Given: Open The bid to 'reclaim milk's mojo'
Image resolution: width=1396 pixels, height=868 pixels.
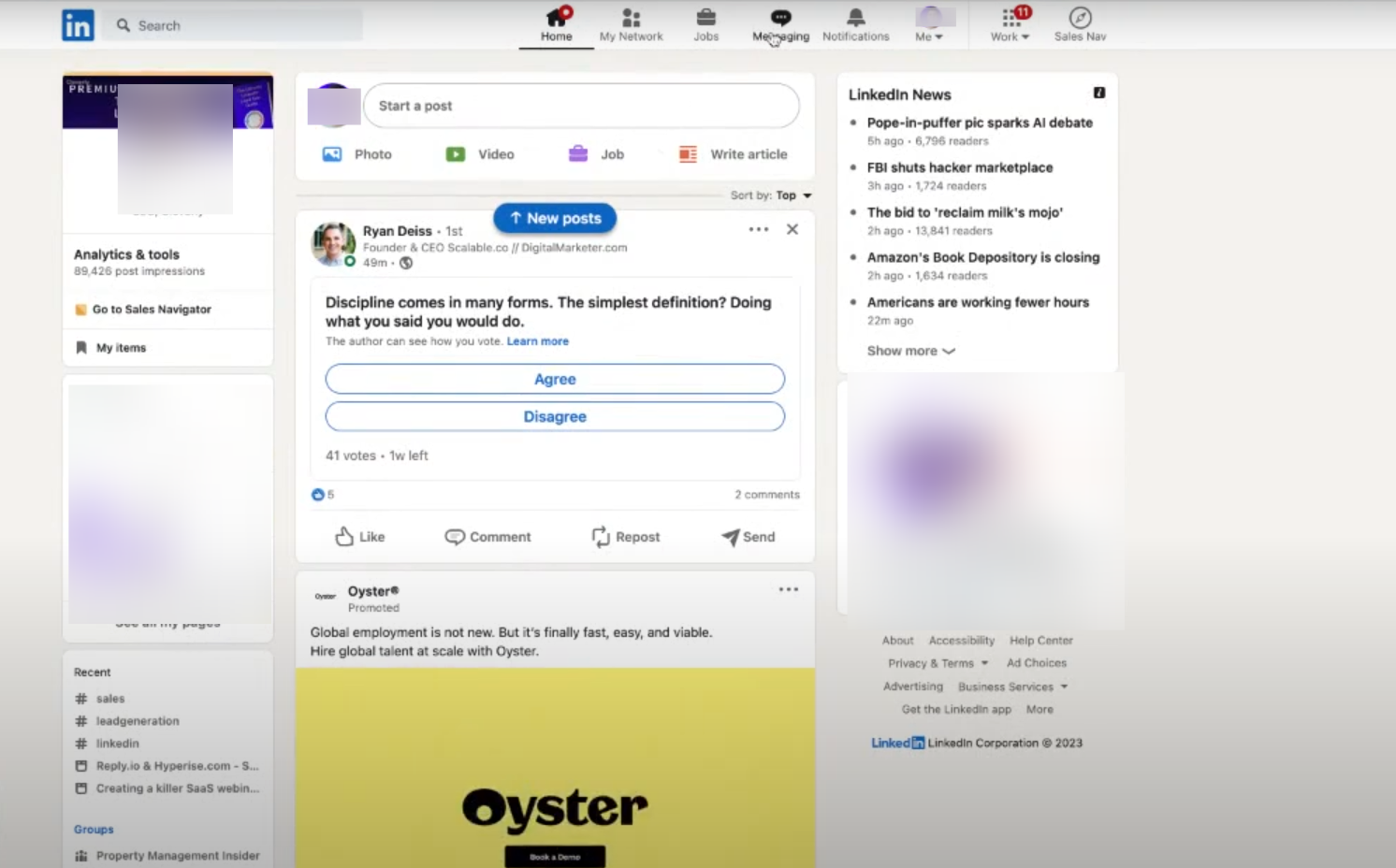Looking at the screenshot, I should pos(965,212).
